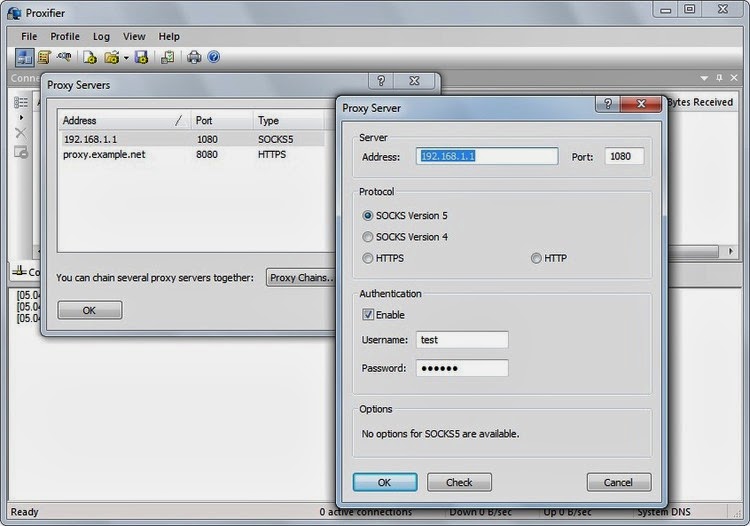
Task: Open the View menu
Action: 134,36
